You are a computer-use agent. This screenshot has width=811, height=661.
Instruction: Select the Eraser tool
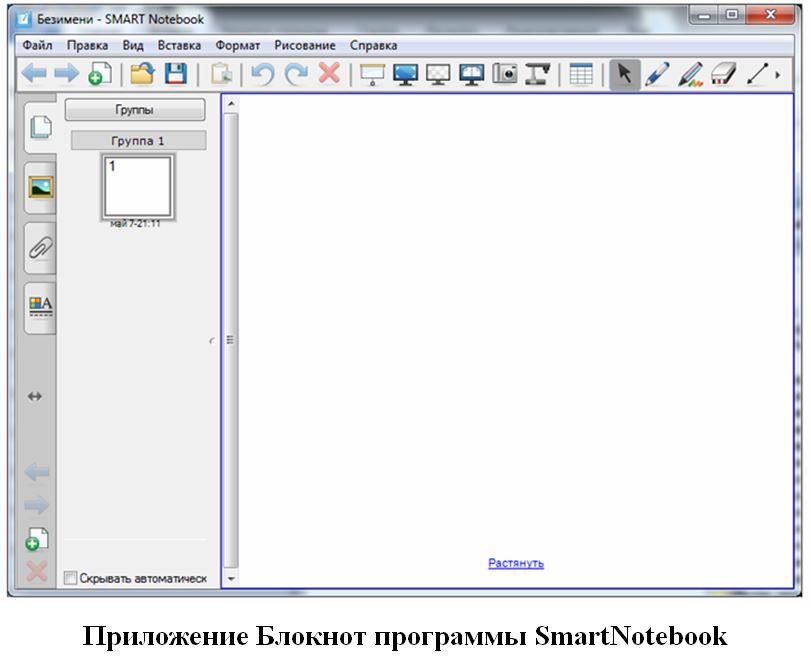(724, 73)
